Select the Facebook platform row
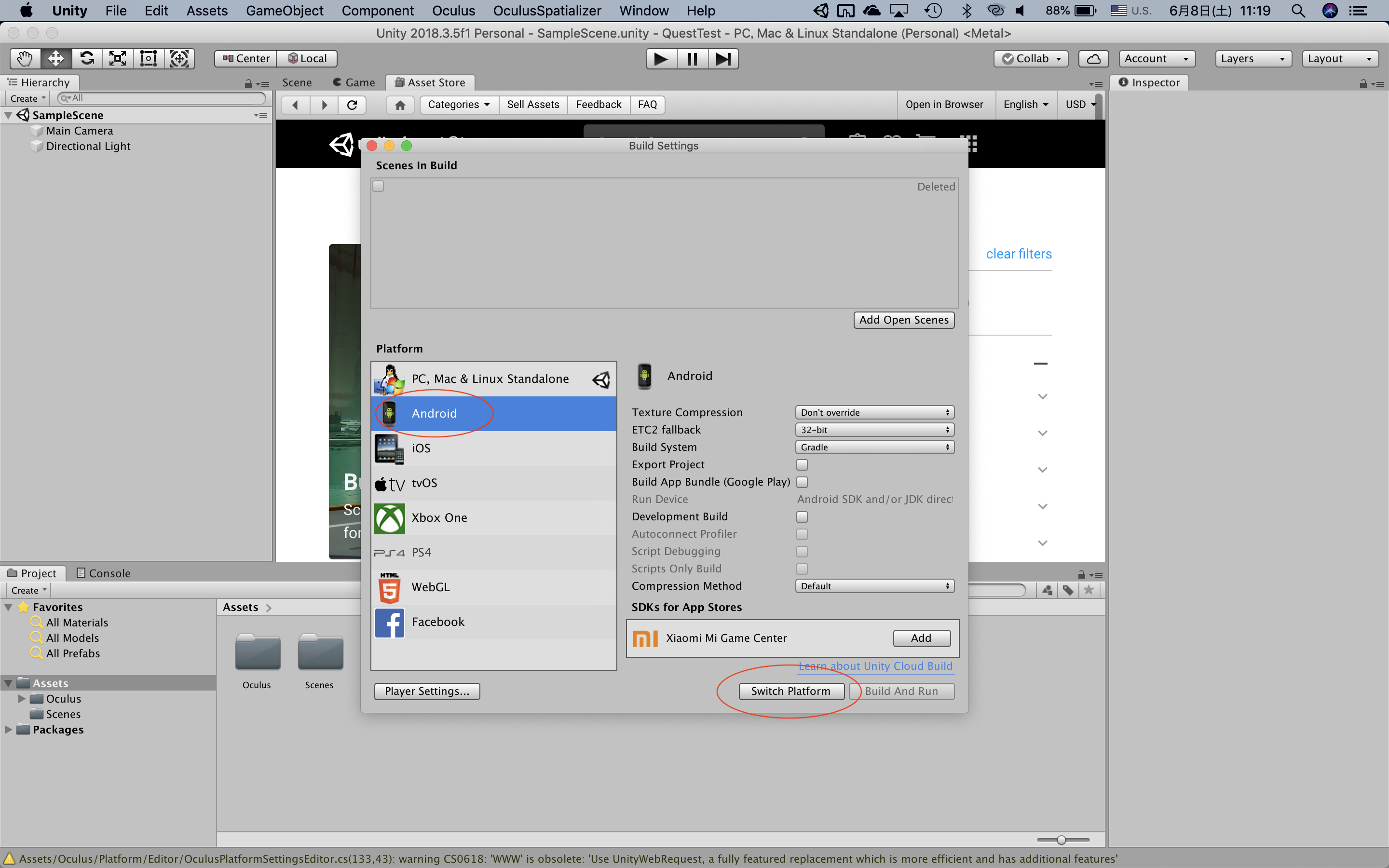This screenshot has width=1389, height=868. click(x=493, y=622)
